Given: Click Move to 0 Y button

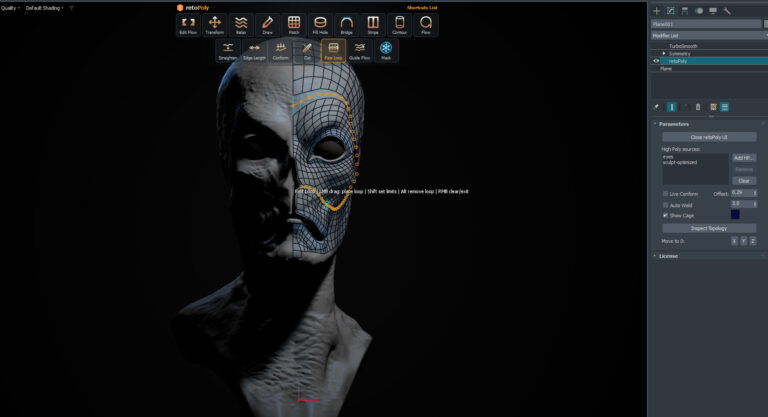Looking at the screenshot, I should 744,241.
